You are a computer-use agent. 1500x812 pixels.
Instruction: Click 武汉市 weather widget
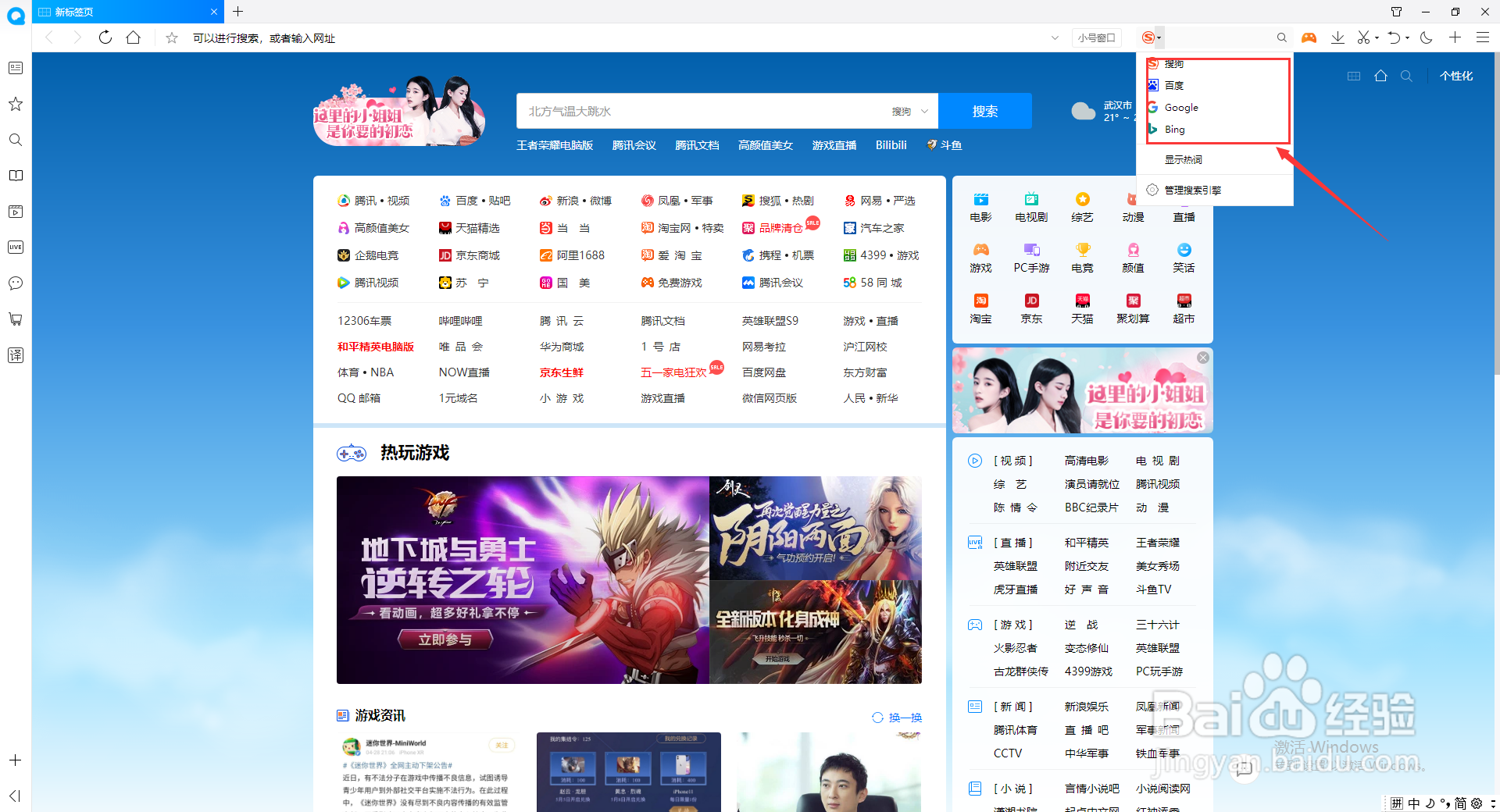(x=1105, y=111)
